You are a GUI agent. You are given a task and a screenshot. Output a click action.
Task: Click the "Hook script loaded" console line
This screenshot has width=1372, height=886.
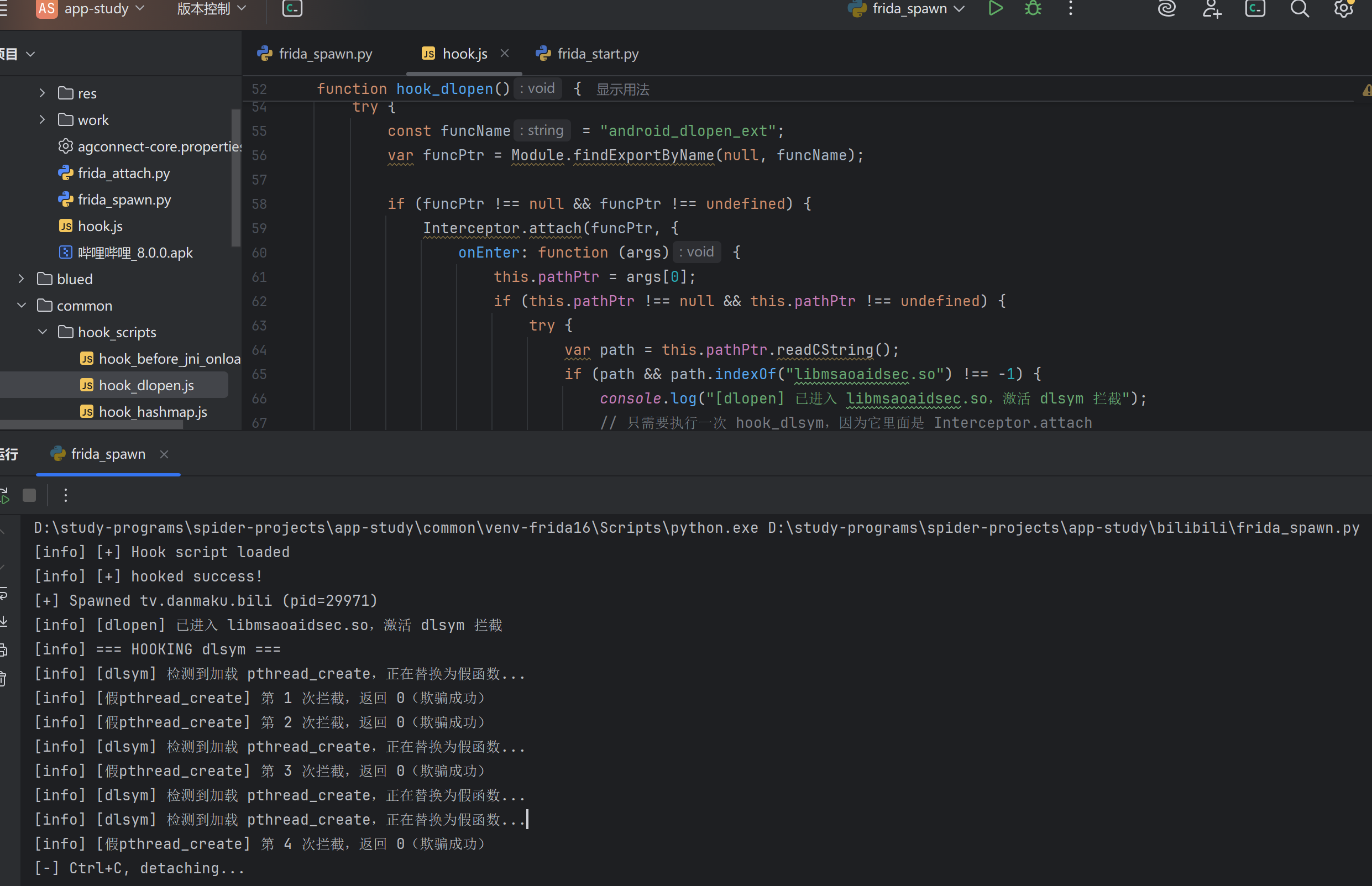click(161, 552)
